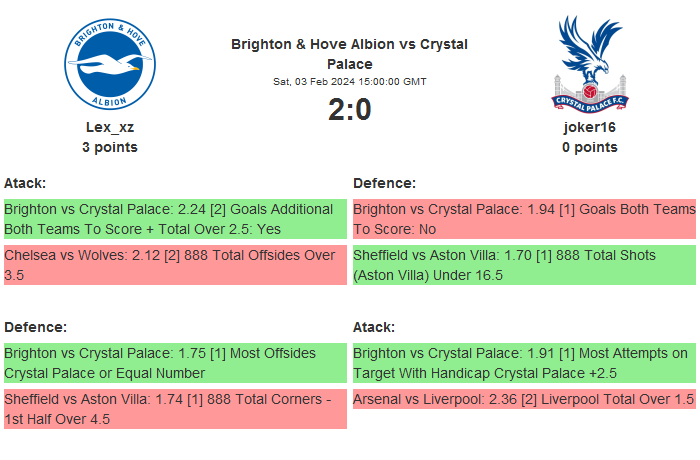Open the joker16 player profile name
The width and height of the screenshot is (700, 460).
coord(589,127)
